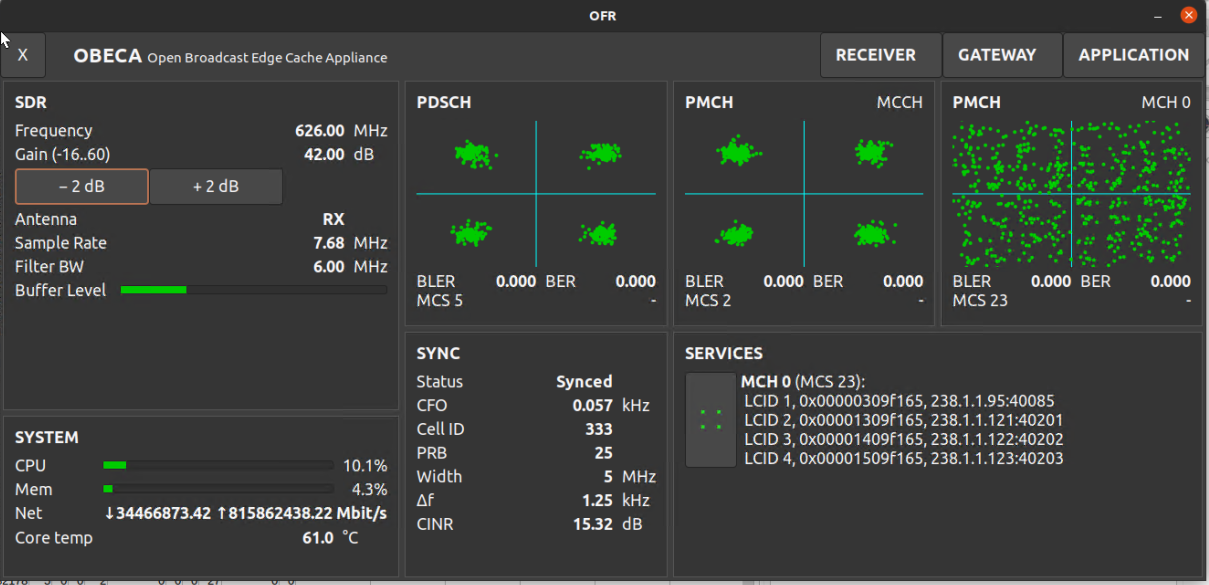Select the LCID 4 service entry

(903, 458)
